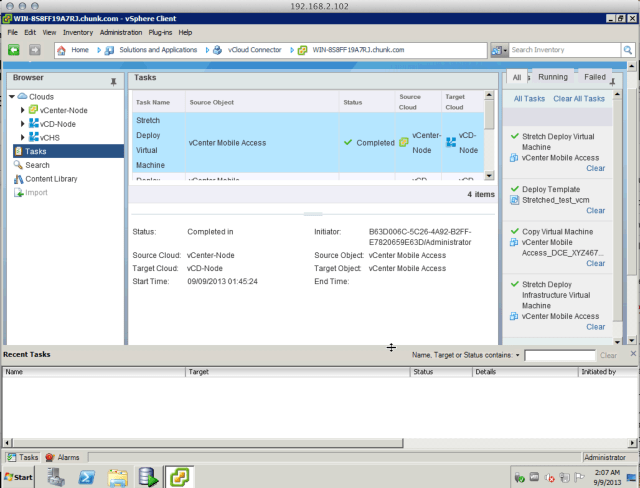
Task: Click the Status column header in Recent Tasks
Action: 441,372
